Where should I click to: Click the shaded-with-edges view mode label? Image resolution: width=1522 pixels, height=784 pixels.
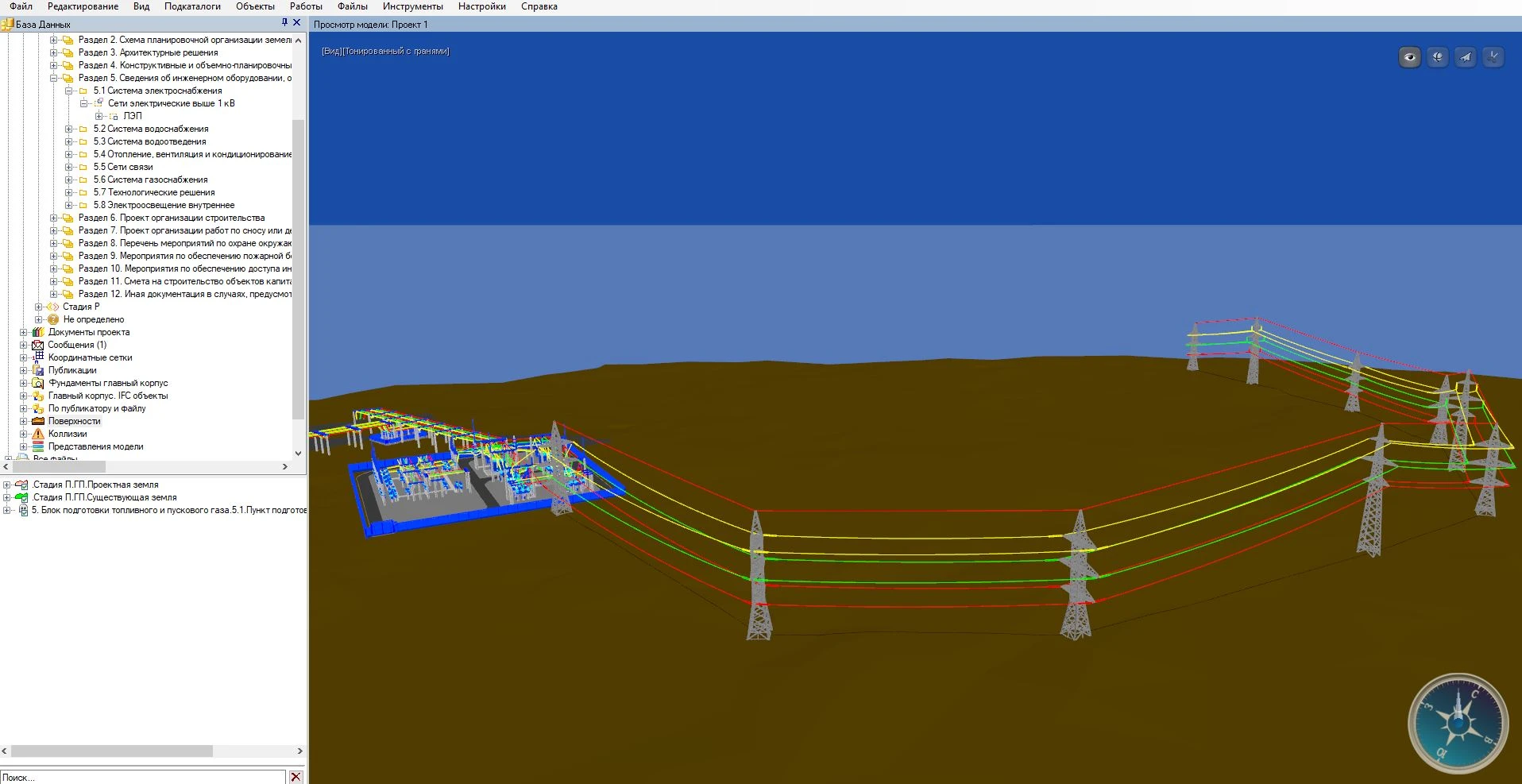(x=385, y=52)
